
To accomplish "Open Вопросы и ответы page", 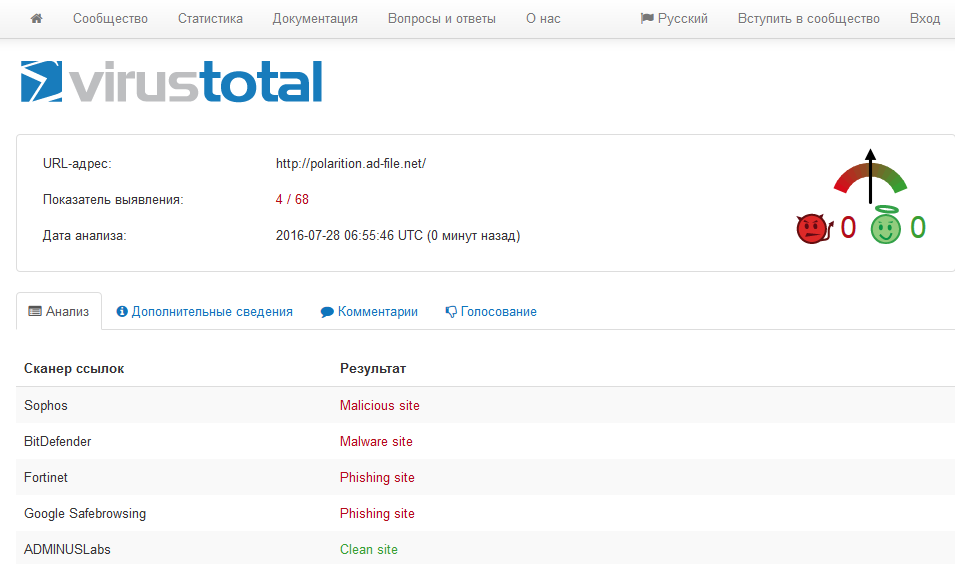I will [442, 19].
